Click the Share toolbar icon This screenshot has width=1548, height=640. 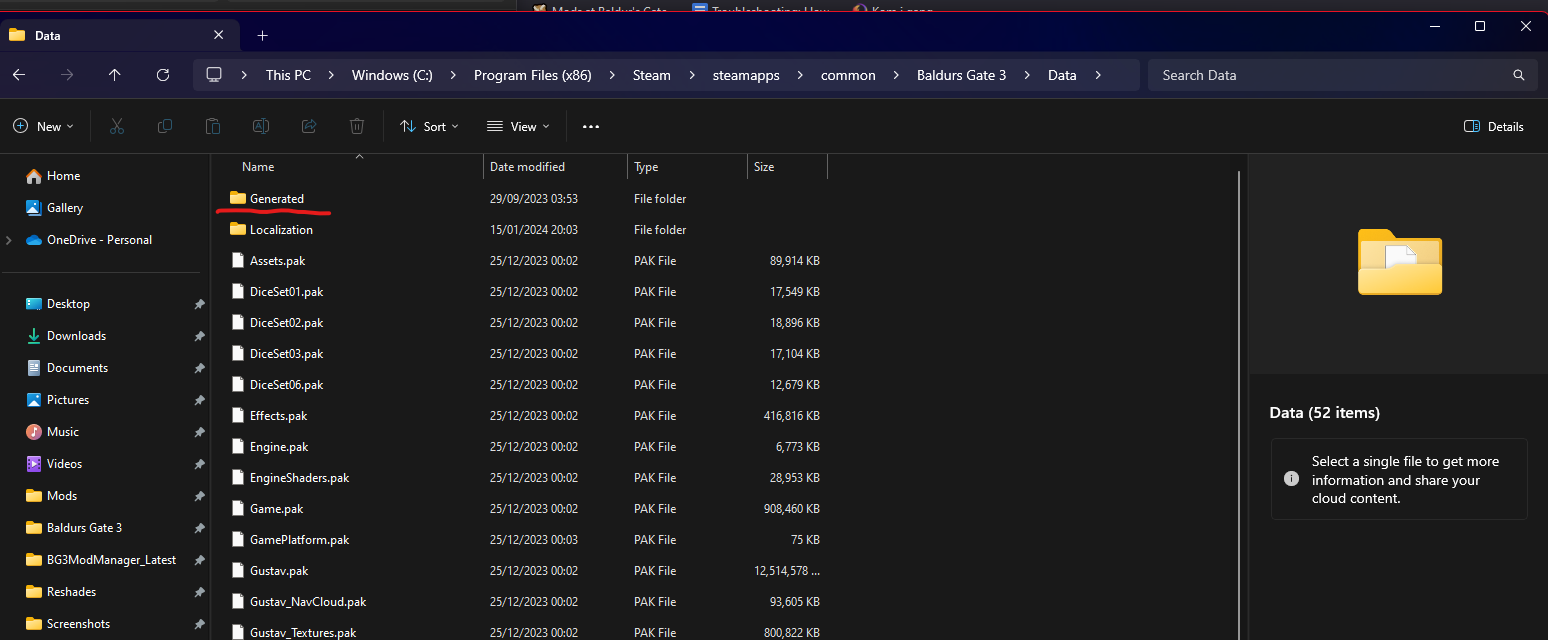309,126
